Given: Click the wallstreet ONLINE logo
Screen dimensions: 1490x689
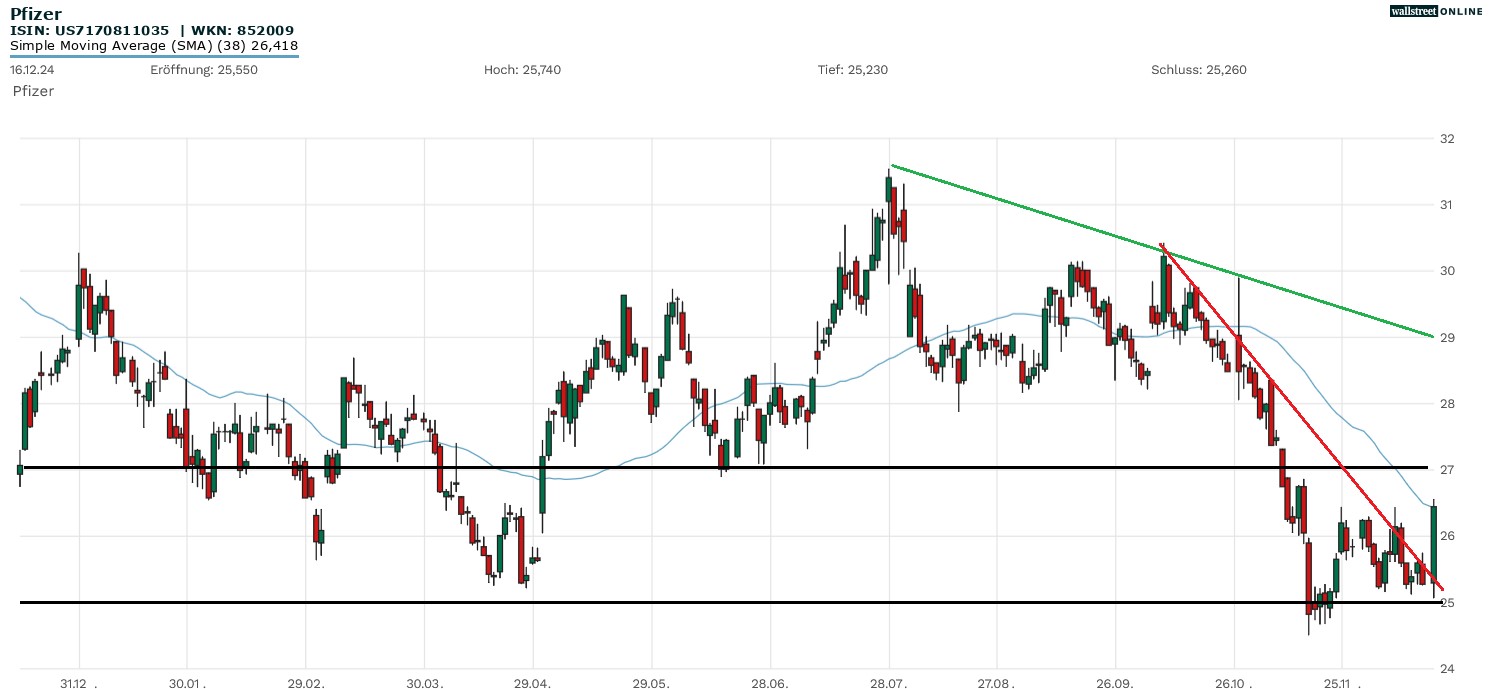Looking at the screenshot, I should 1436,11.
